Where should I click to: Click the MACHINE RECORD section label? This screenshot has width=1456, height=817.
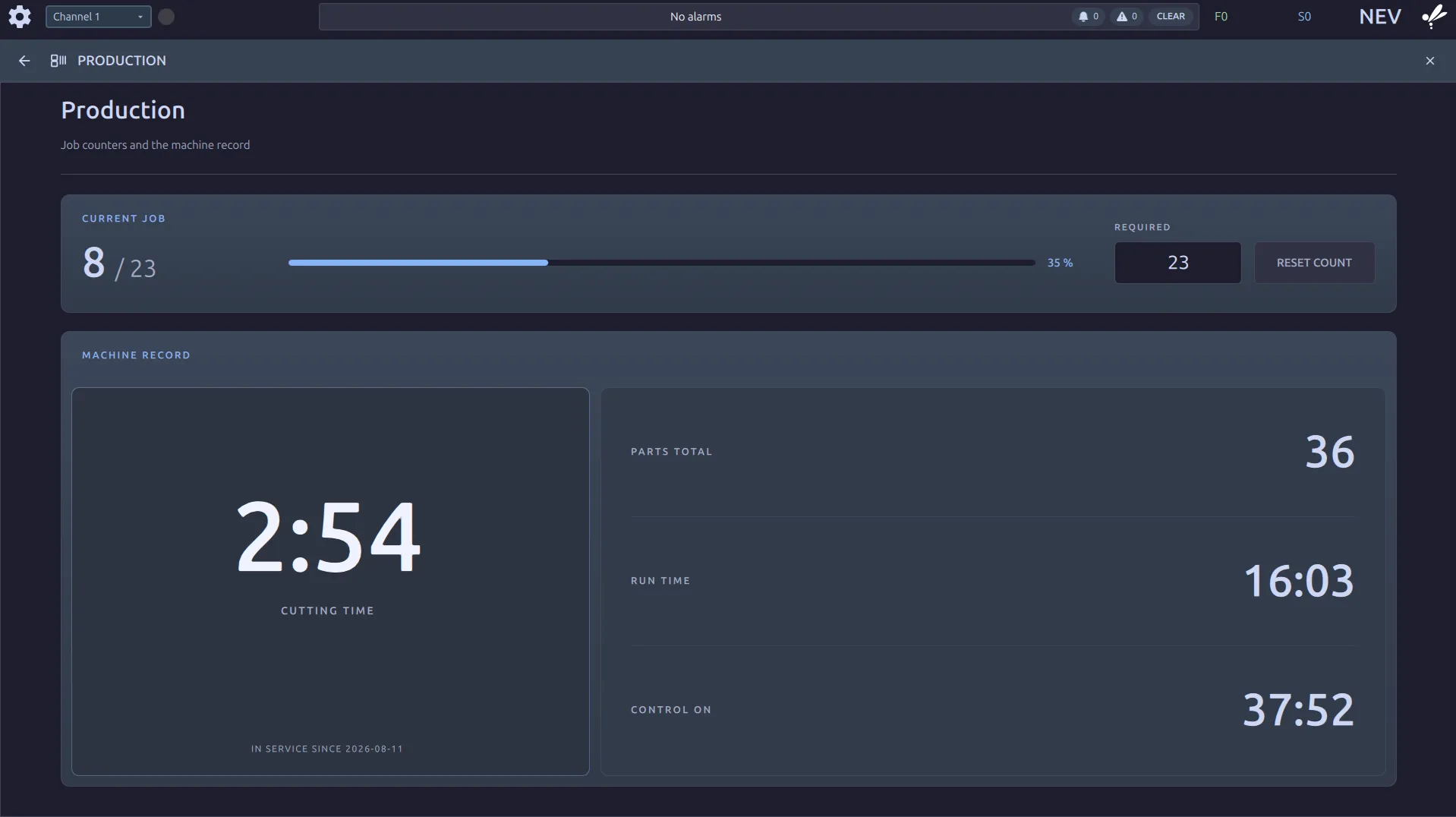point(136,355)
